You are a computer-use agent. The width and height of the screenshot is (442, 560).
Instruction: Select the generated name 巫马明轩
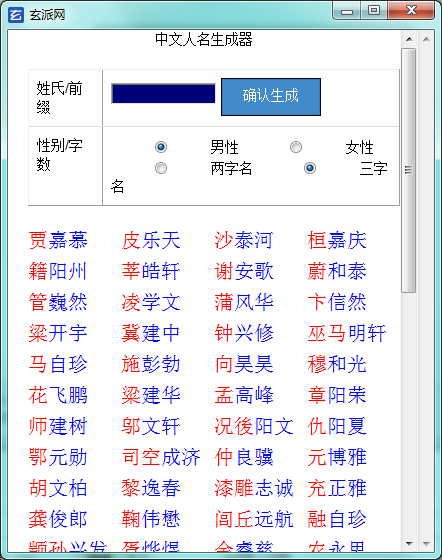[x=347, y=333]
